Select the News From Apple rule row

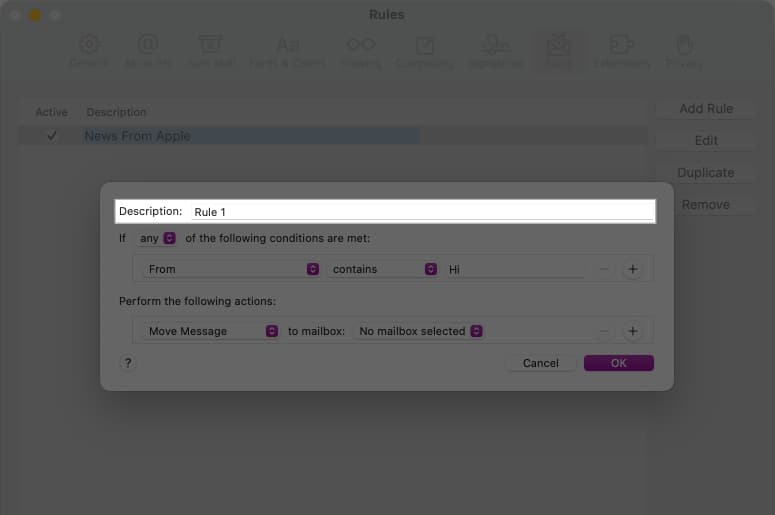333,136
